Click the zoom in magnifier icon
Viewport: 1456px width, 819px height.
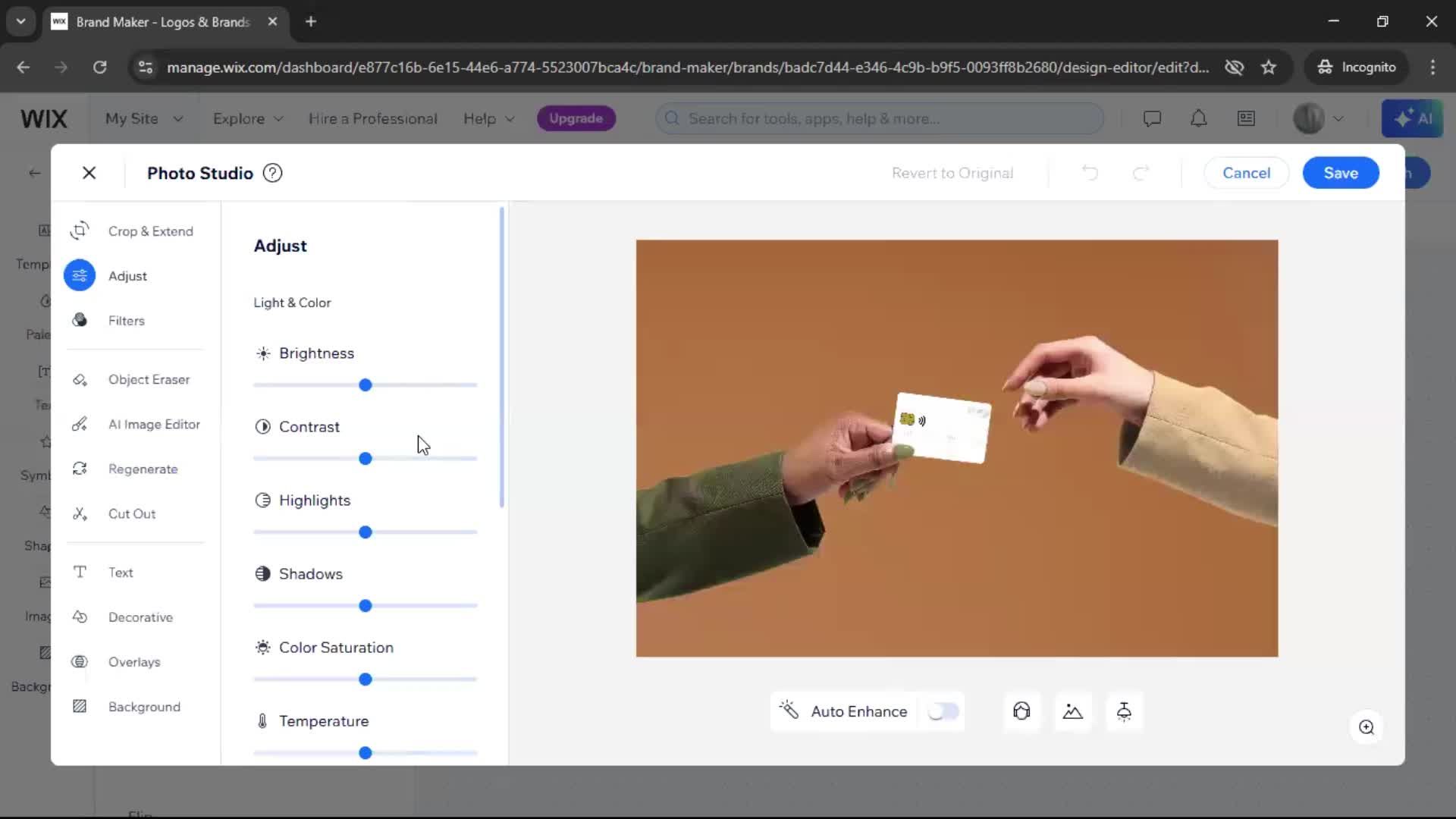click(1367, 727)
